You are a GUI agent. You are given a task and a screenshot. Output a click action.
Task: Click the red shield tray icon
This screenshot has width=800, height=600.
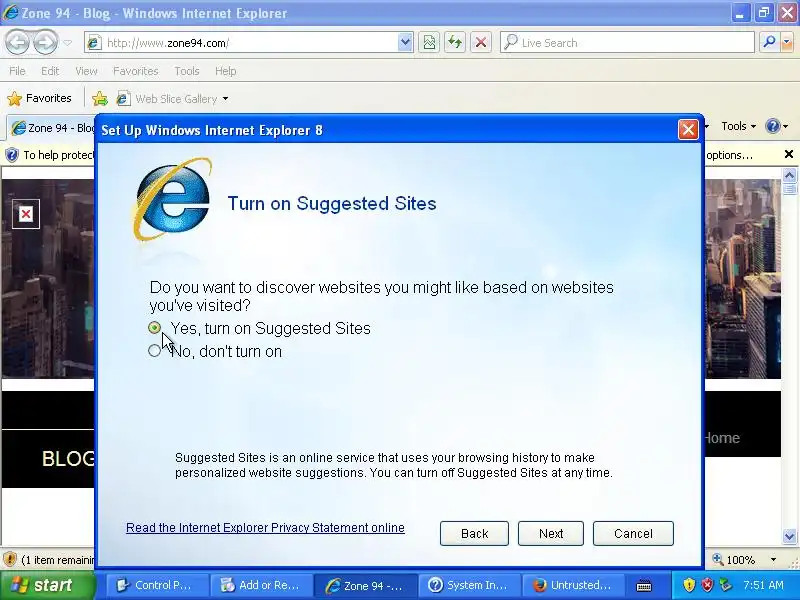tap(707, 585)
